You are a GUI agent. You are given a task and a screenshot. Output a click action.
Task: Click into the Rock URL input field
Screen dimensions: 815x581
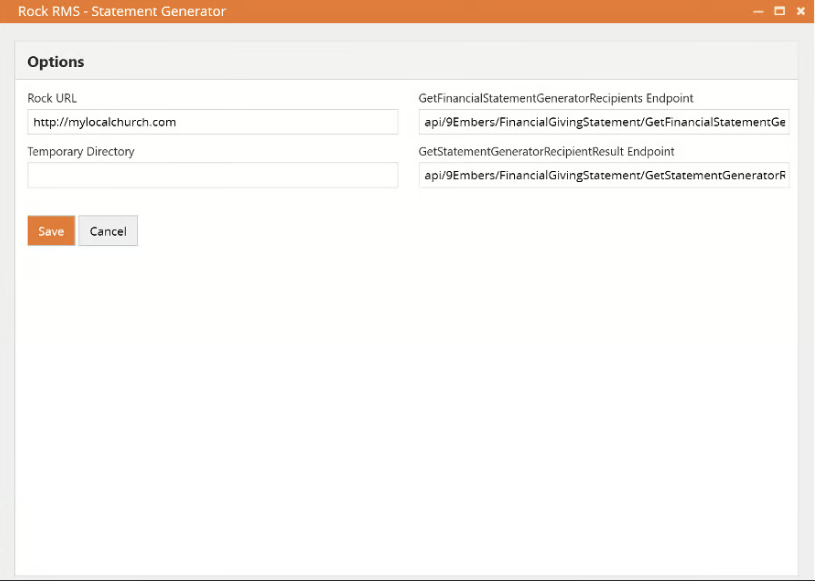click(x=212, y=122)
